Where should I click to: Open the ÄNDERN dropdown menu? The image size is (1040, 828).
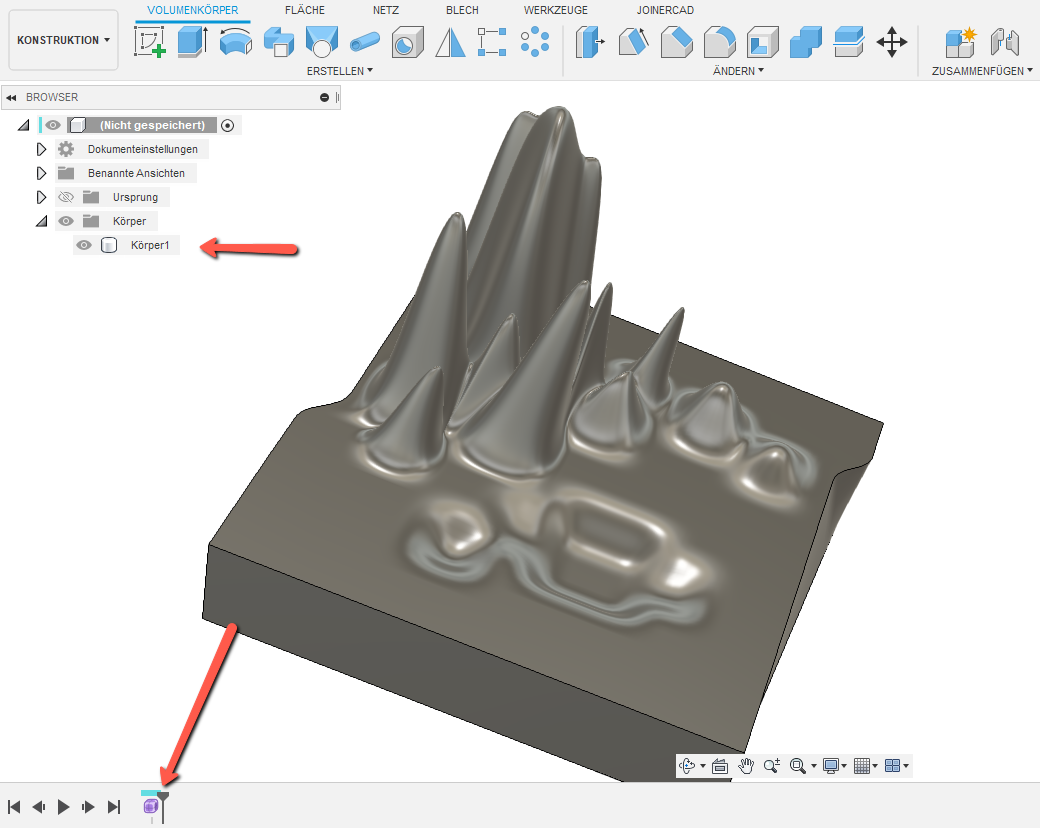tap(738, 71)
